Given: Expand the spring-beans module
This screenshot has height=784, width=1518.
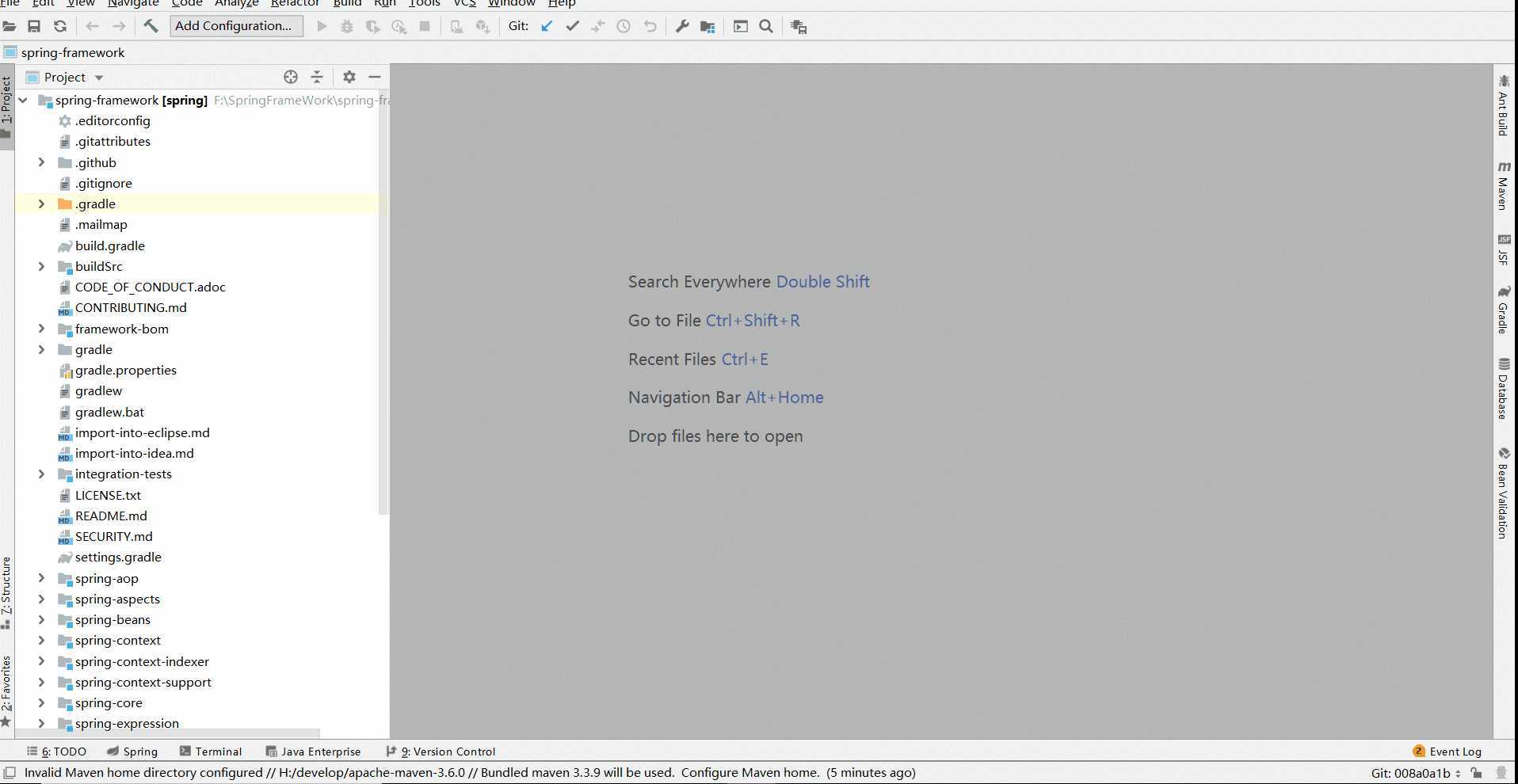Looking at the screenshot, I should (x=41, y=619).
